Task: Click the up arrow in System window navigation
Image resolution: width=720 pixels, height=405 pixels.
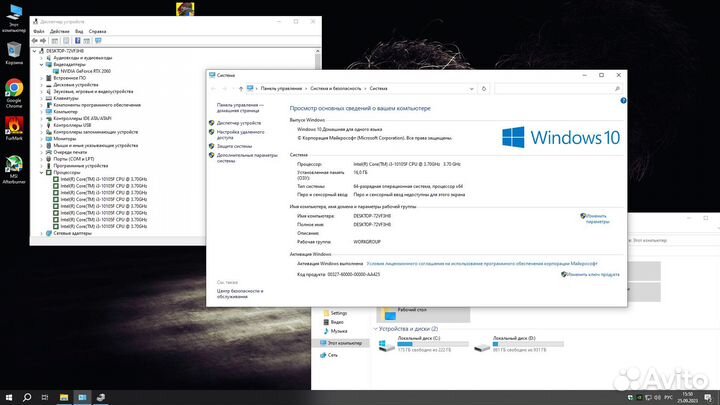Action: point(241,89)
